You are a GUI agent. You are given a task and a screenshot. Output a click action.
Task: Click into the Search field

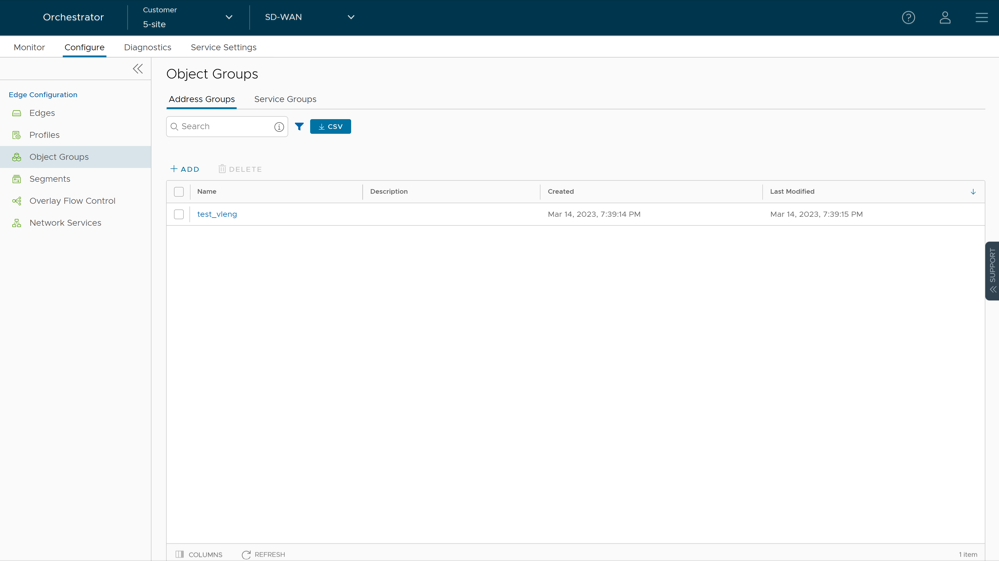pos(224,127)
